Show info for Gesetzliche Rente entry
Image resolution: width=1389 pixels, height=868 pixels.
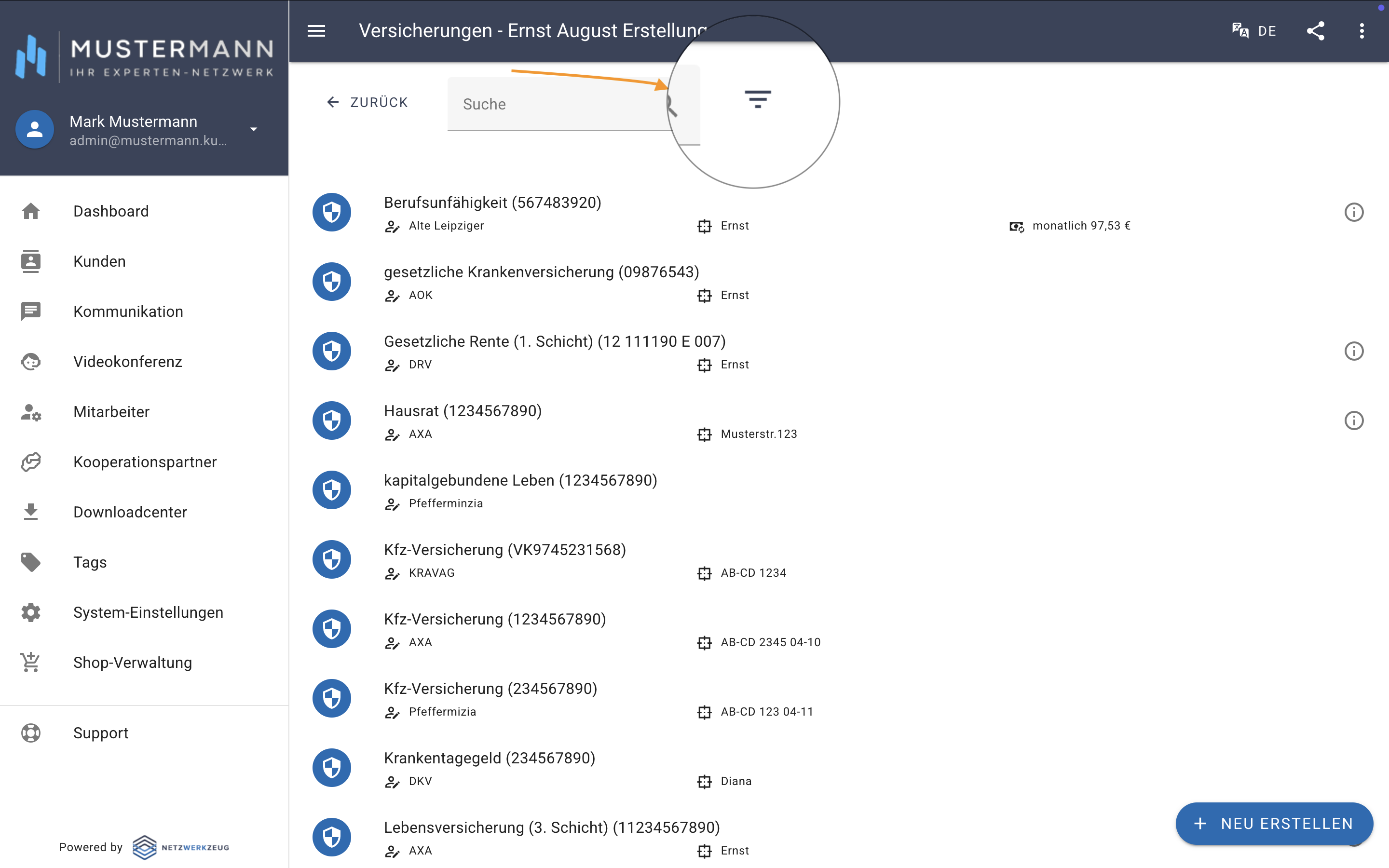pyautogui.click(x=1354, y=352)
